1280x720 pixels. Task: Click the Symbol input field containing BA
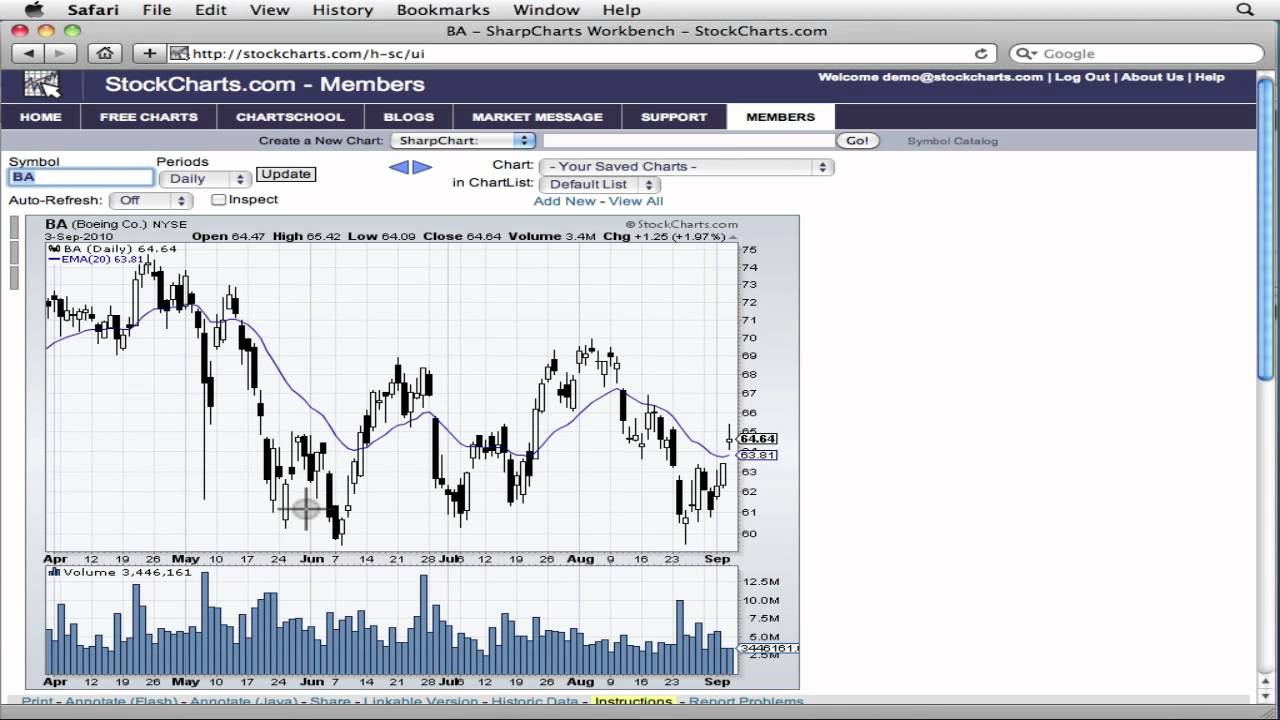click(81, 177)
